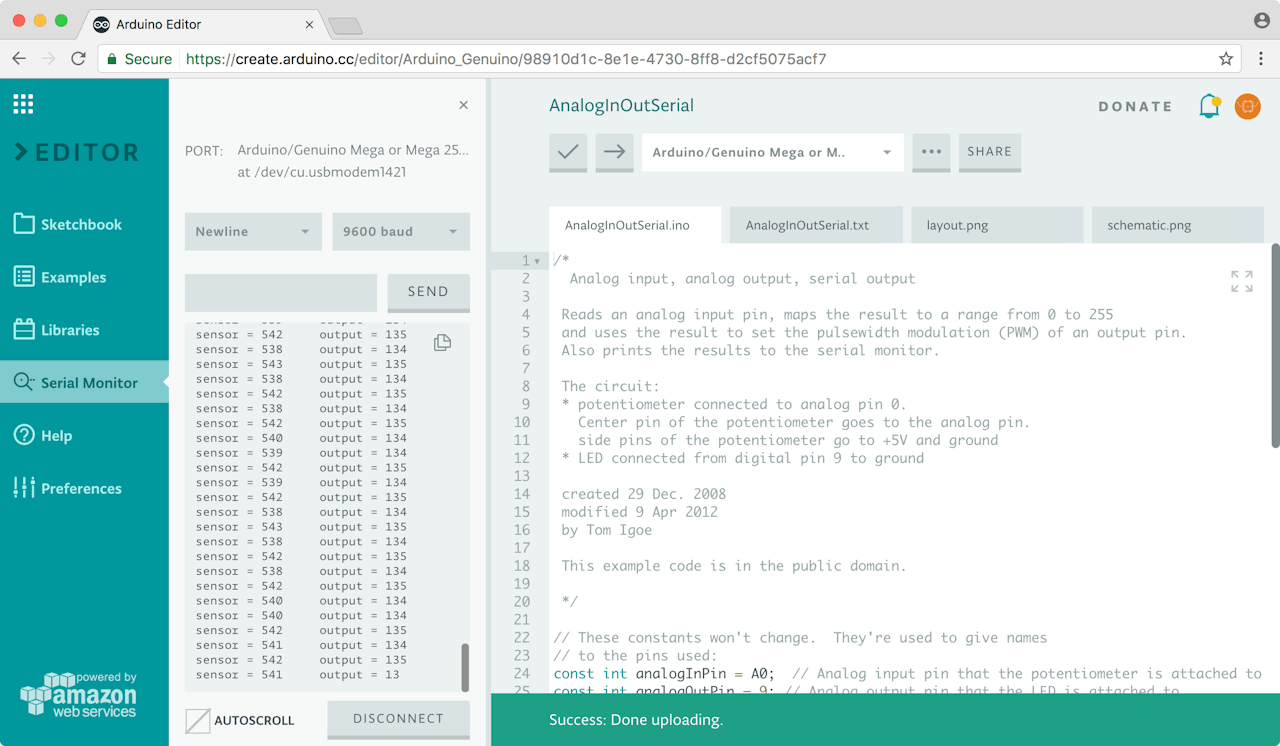
Task: Open the user profile avatar
Action: [1247, 106]
